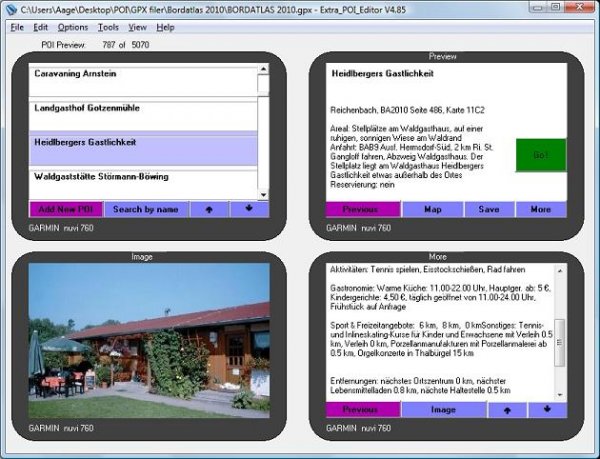Click the Add New POI button

[65, 210]
